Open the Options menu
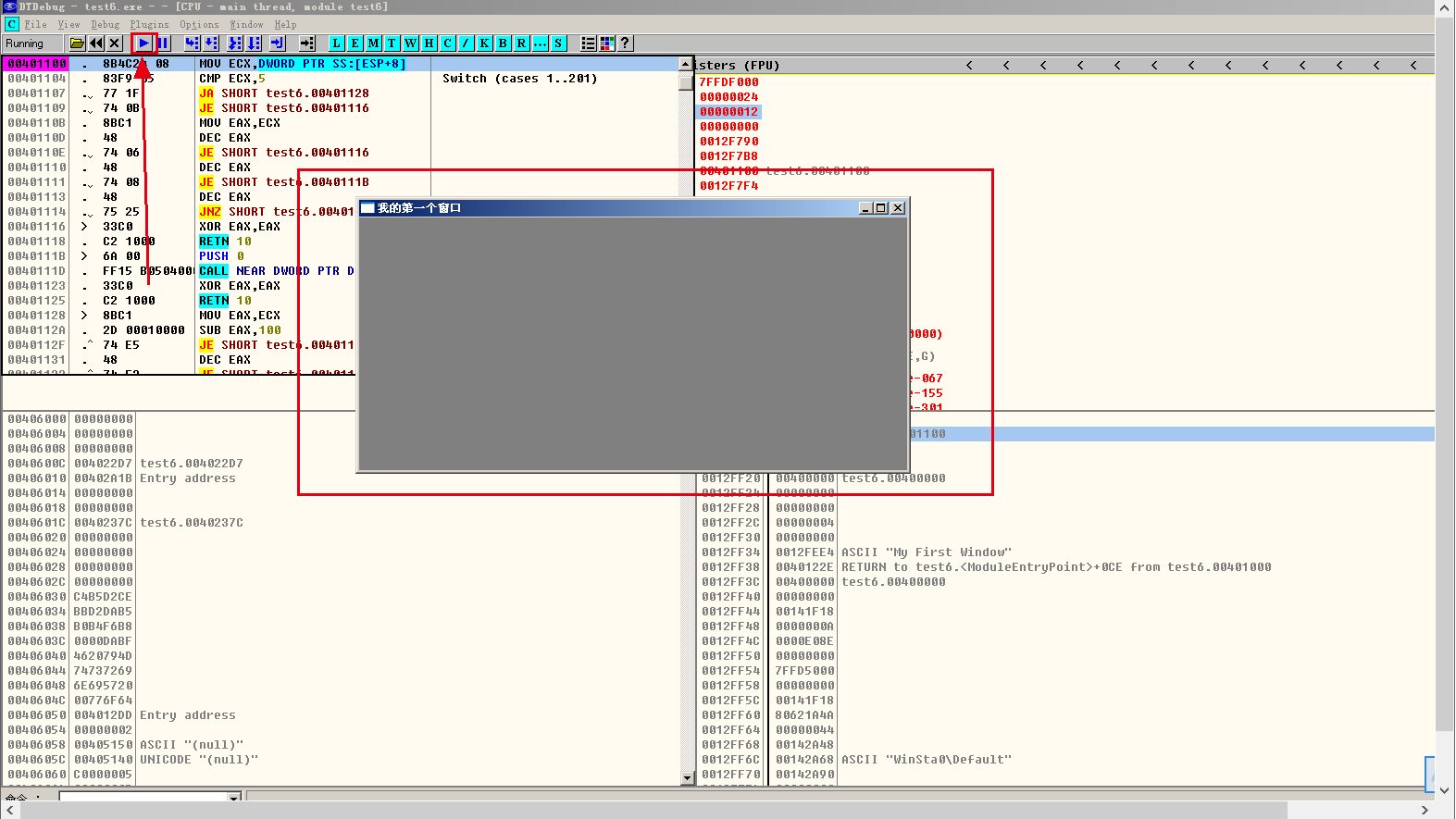The width and height of the screenshot is (1456, 819). [199, 25]
